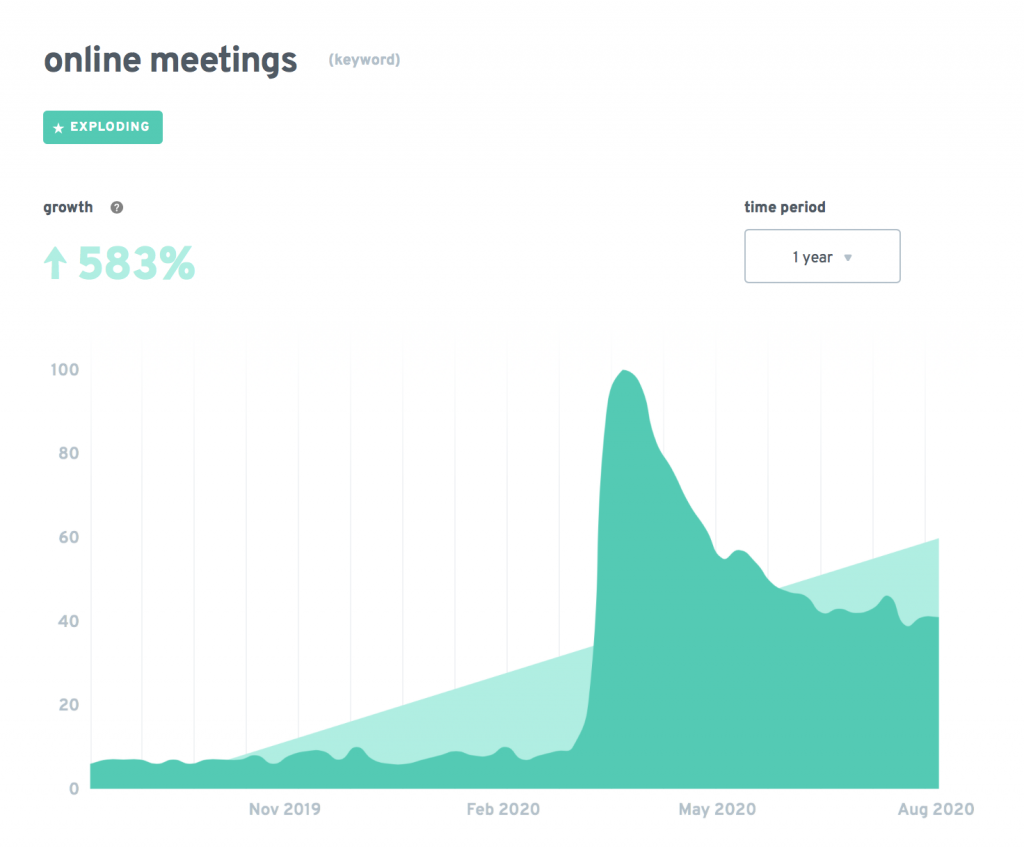1024x849 pixels.
Task: Click the 100 value on the y-axis
Action: [x=64, y=370]
